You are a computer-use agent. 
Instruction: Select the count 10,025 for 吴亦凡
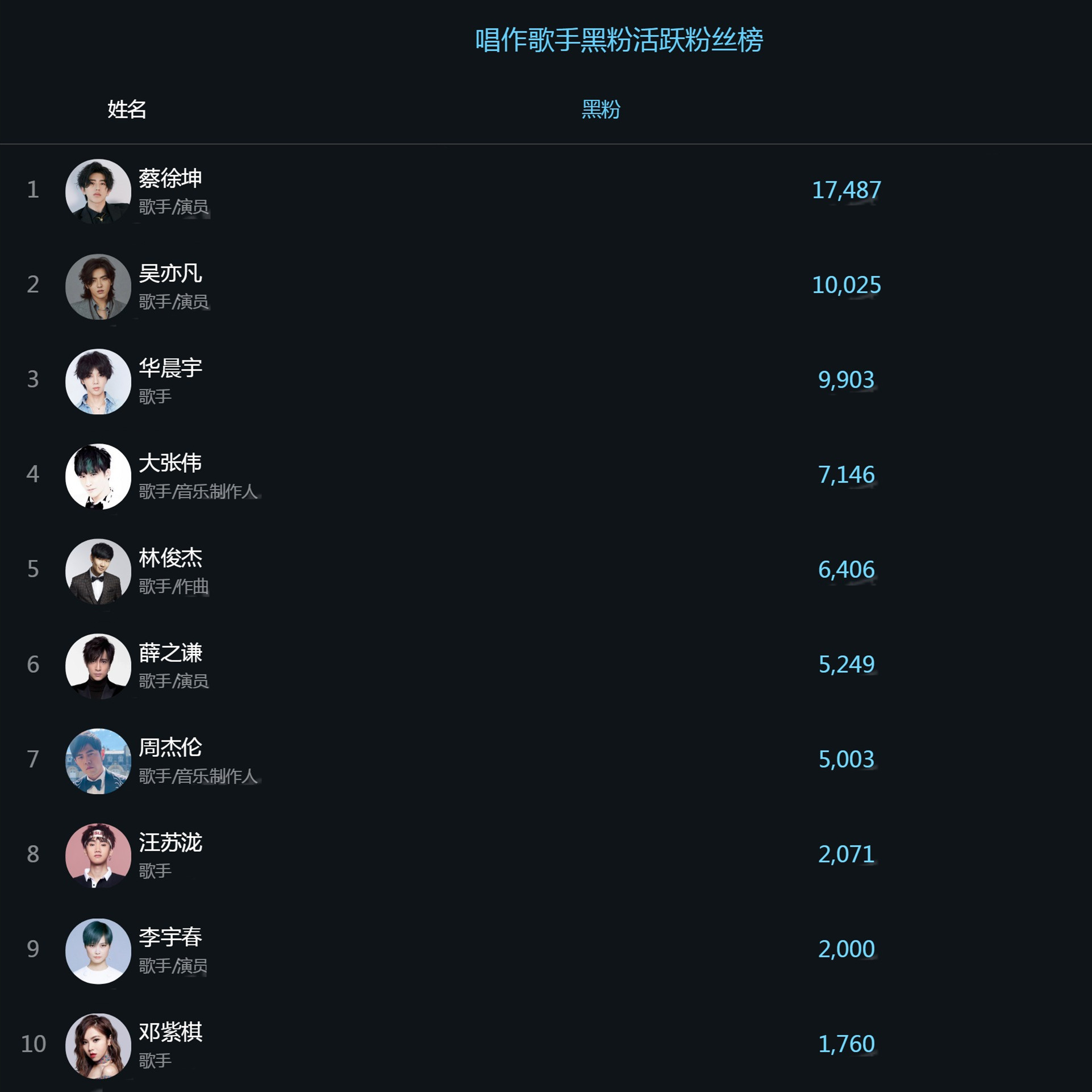tap(847, 286)
